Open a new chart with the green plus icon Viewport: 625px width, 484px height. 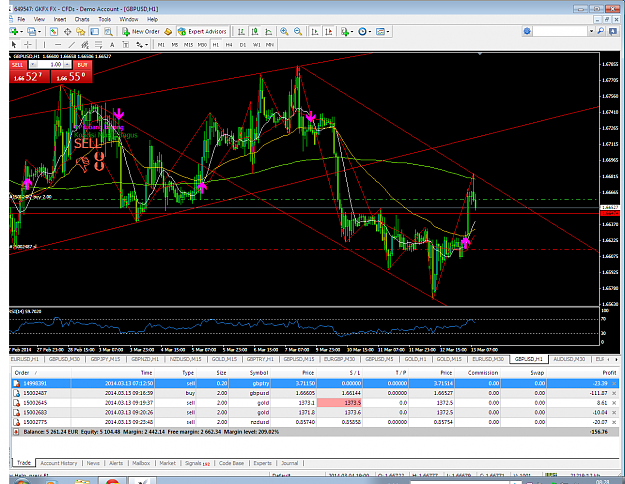14,31
